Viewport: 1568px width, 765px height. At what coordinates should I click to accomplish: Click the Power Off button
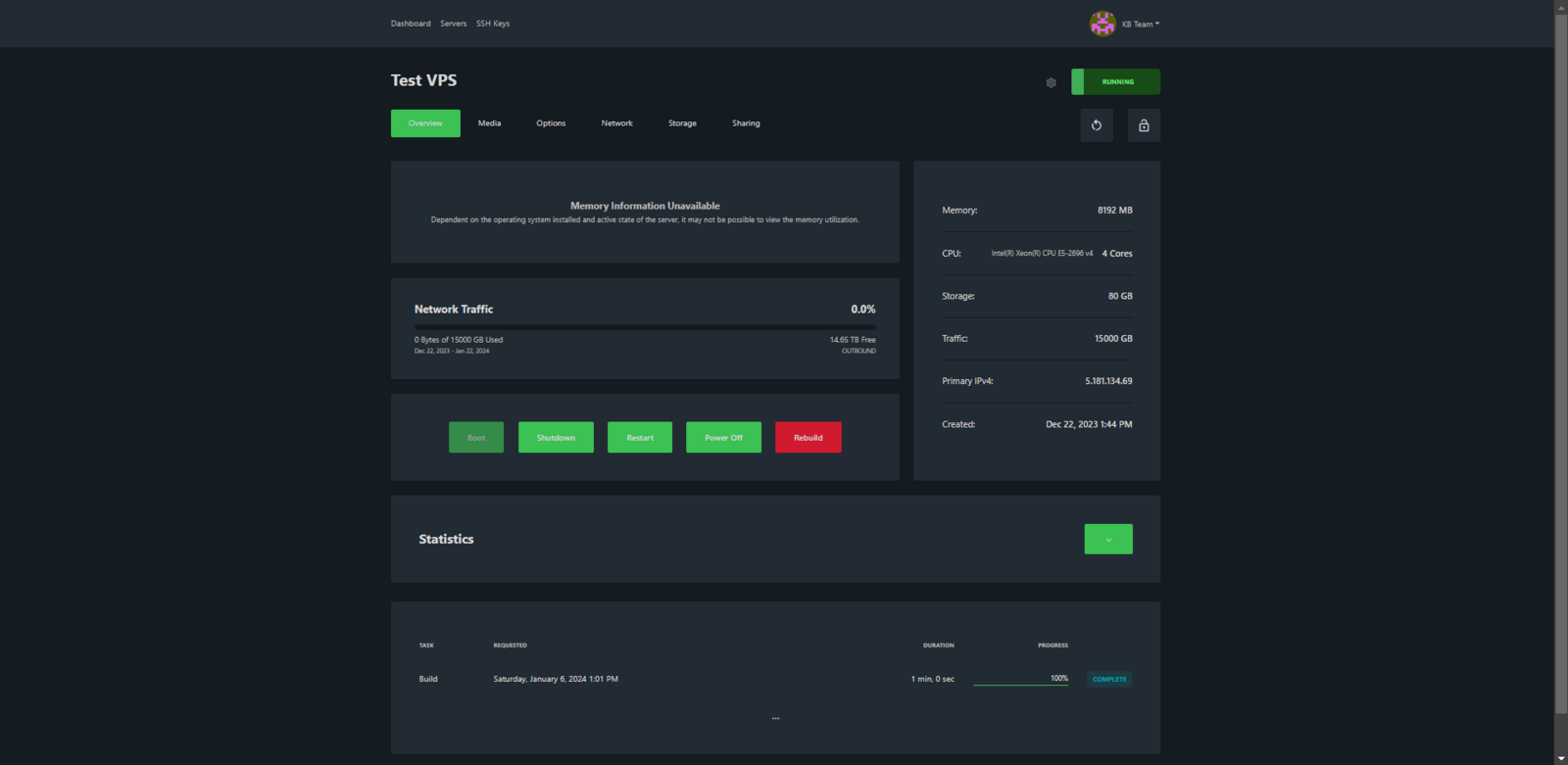pyautogui.click(x=723, y=438)
